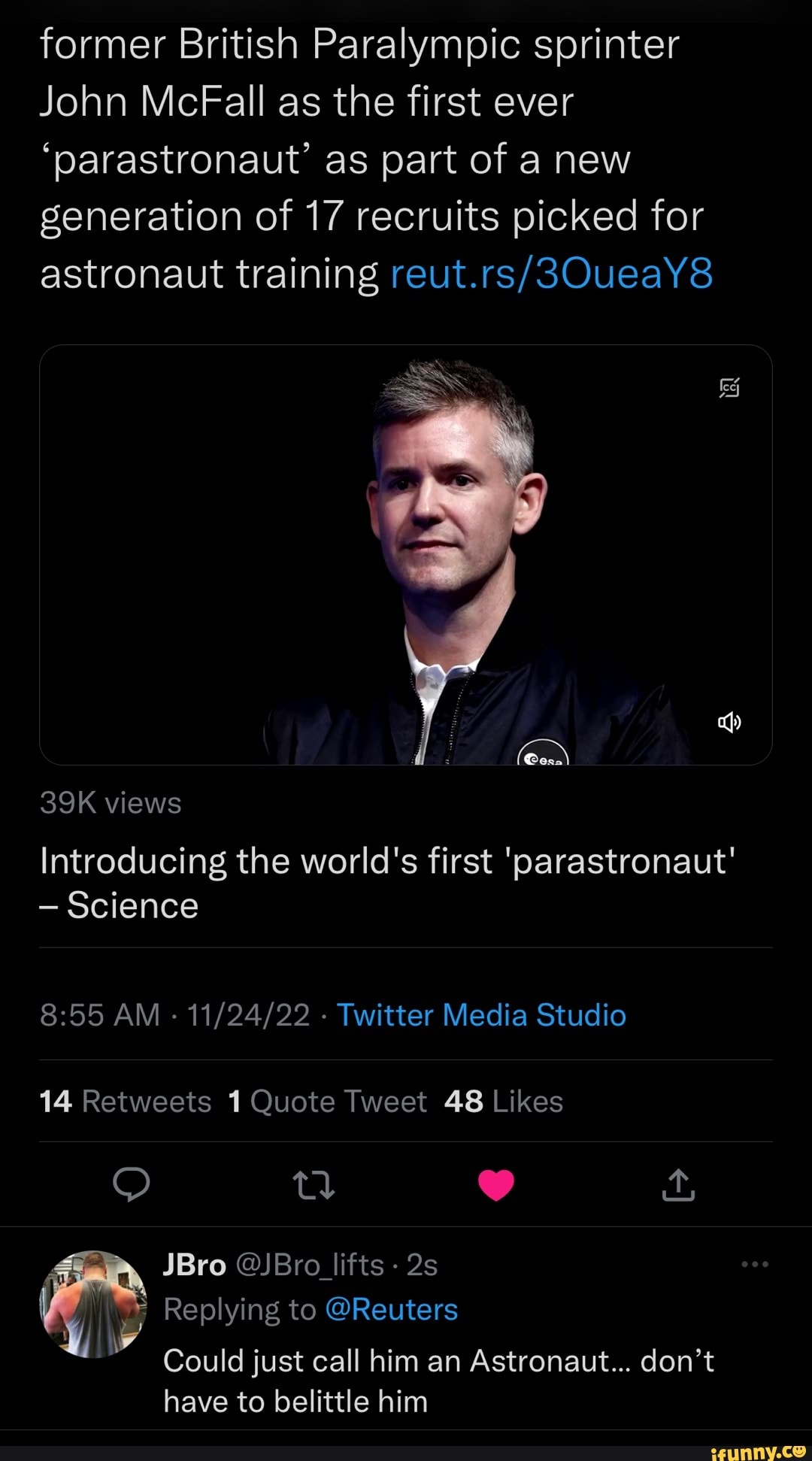Image resolution: width=812 pixels, height=1461 pixels.
Task: Click the Twitter Media Studio link
Action: click(x=481, y=1015)
